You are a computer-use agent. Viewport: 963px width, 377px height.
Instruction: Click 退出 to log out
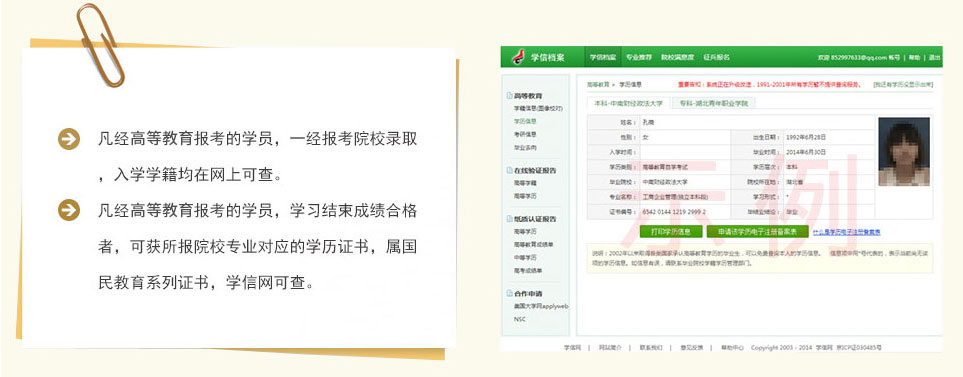click(934, 57)
